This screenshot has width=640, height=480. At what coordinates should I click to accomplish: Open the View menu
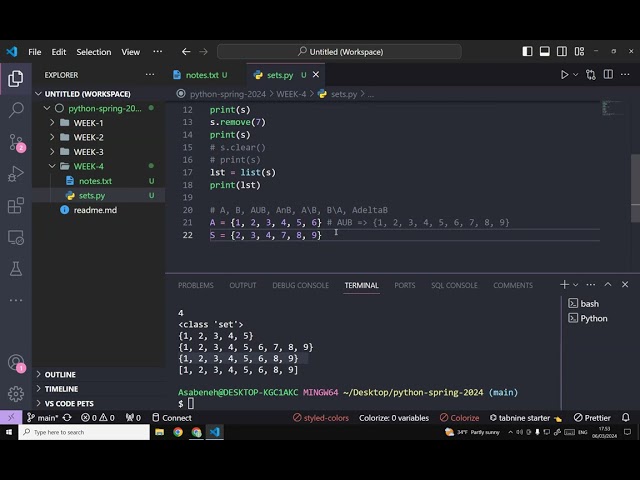pyautogui.click(x=130, y=52)
